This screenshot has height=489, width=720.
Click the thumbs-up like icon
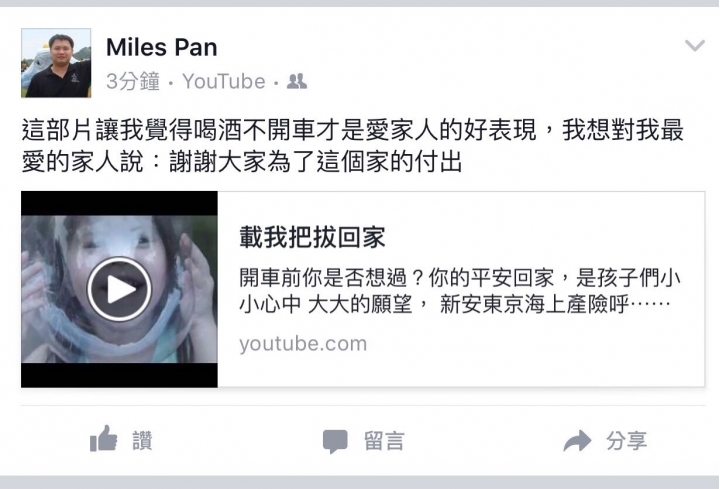(x=103, y=439)
